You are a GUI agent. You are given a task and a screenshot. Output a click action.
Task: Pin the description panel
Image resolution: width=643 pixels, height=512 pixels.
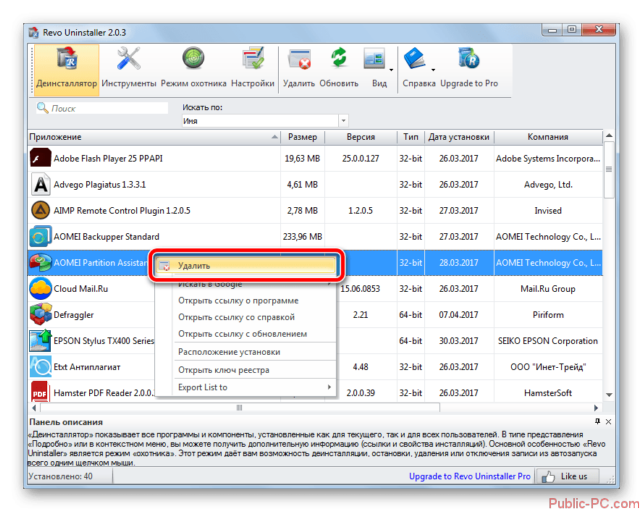click(x=597, y=421)
